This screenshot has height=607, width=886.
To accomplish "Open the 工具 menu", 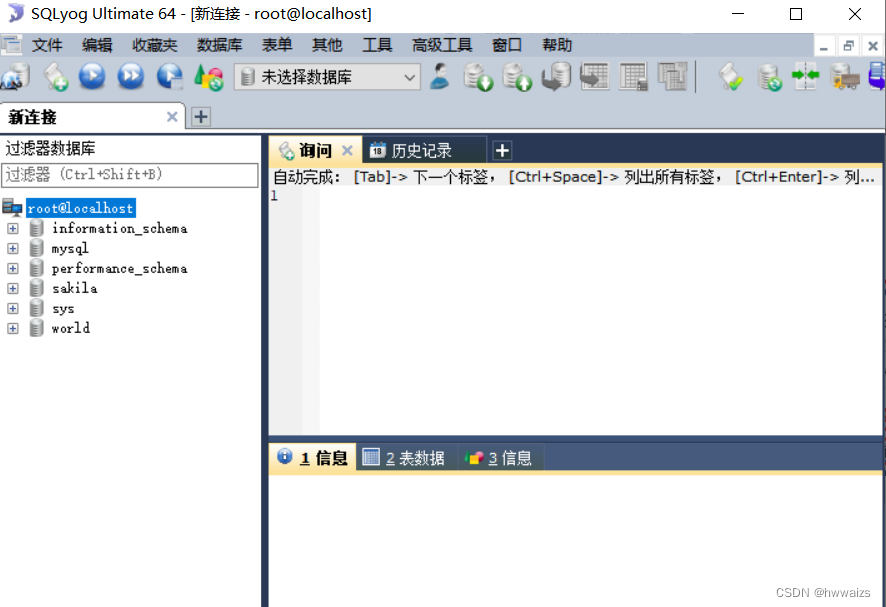I will [x=377, y=45].
